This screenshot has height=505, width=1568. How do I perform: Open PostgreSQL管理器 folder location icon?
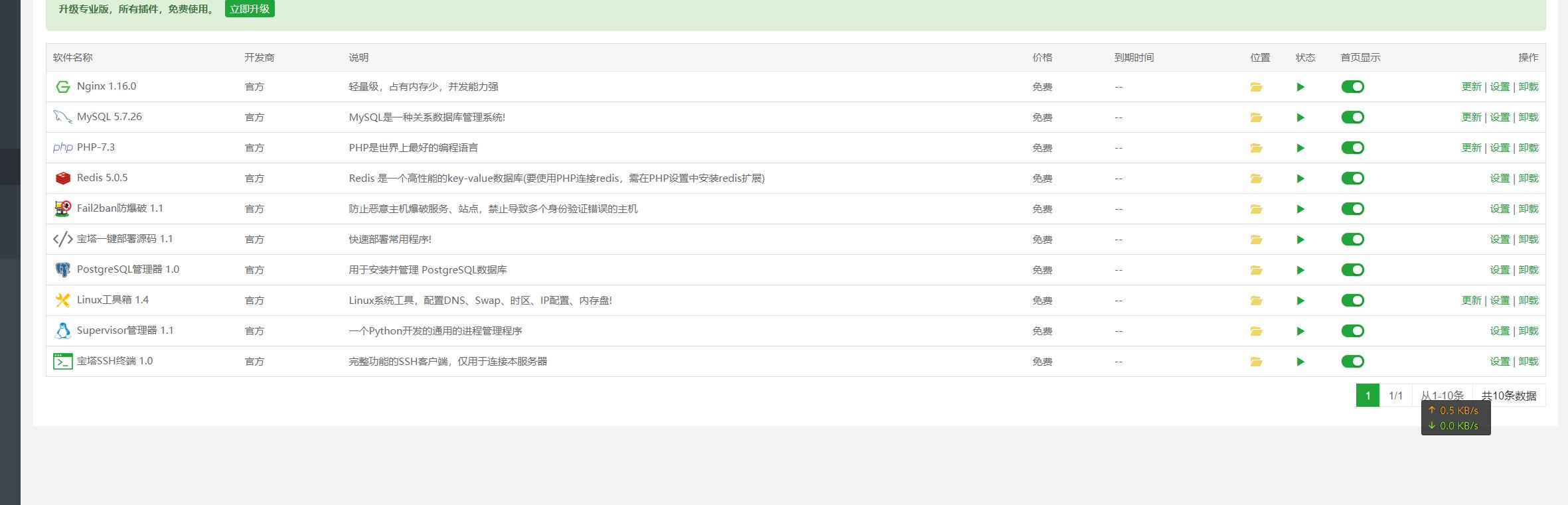(x=1256, y=270)
